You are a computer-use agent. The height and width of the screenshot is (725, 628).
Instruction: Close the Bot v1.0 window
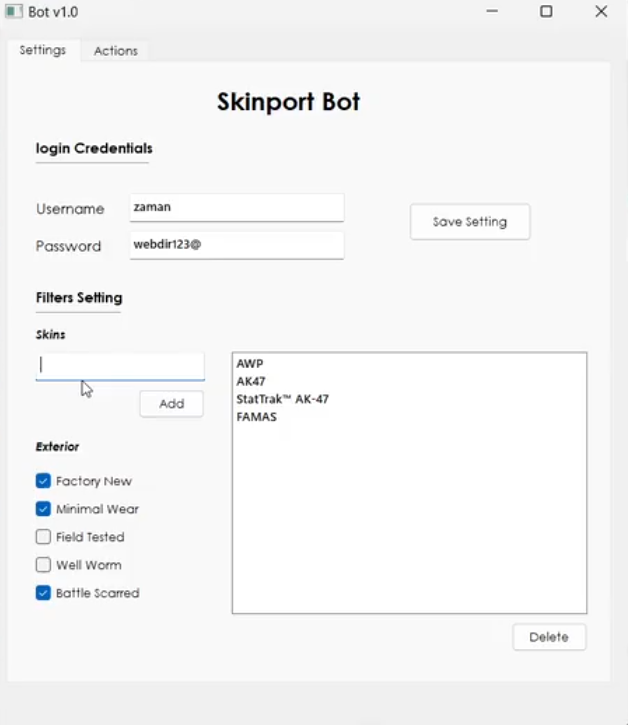[x=601, y=12]
